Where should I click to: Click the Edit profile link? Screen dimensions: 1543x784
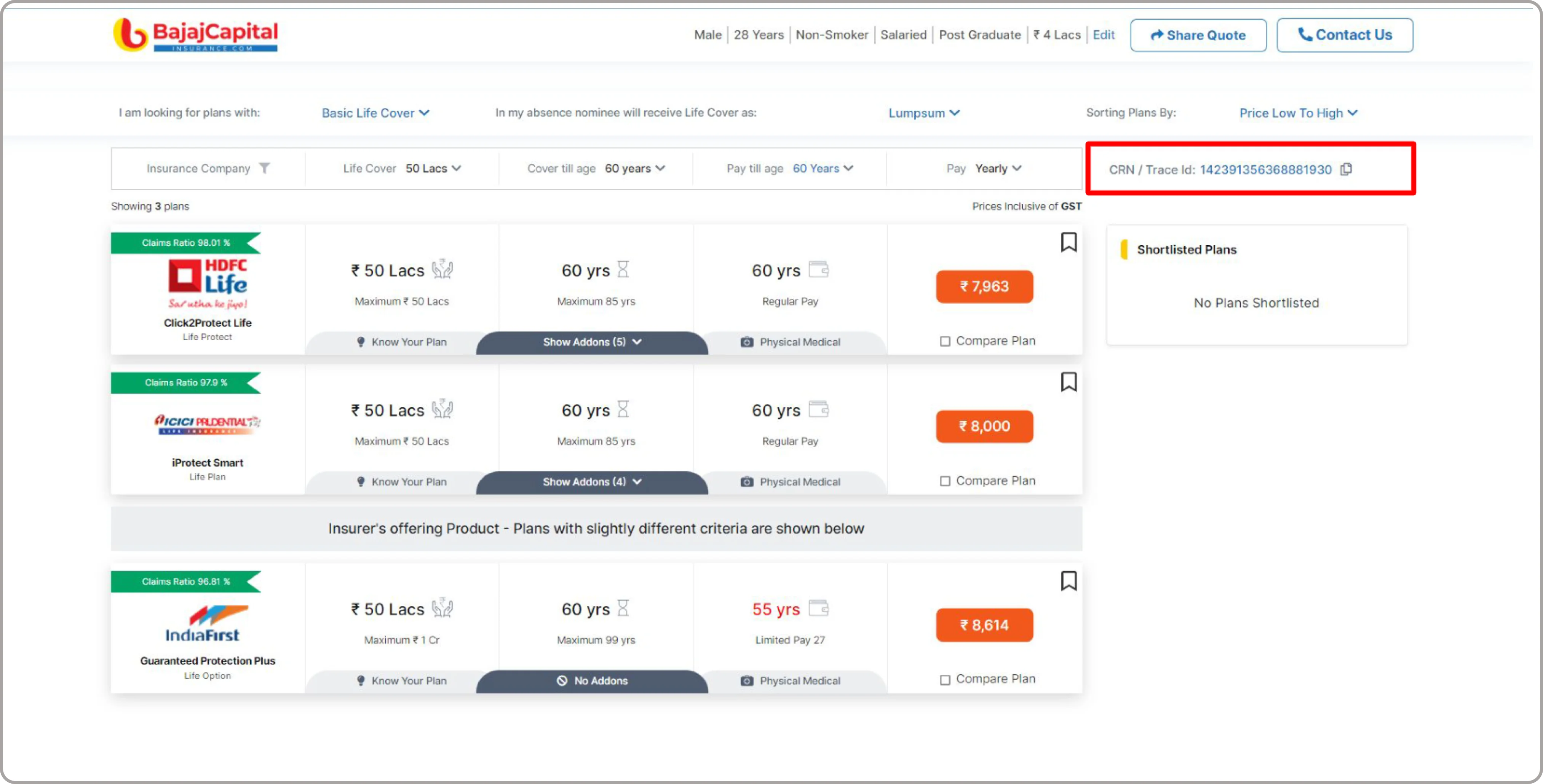(1103, 35)
